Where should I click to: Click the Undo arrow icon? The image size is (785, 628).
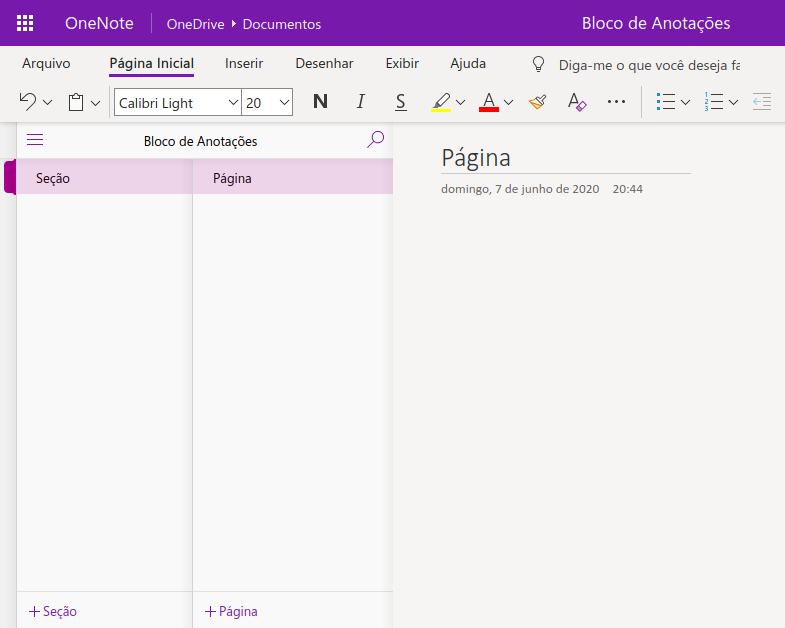click(28, 102)
